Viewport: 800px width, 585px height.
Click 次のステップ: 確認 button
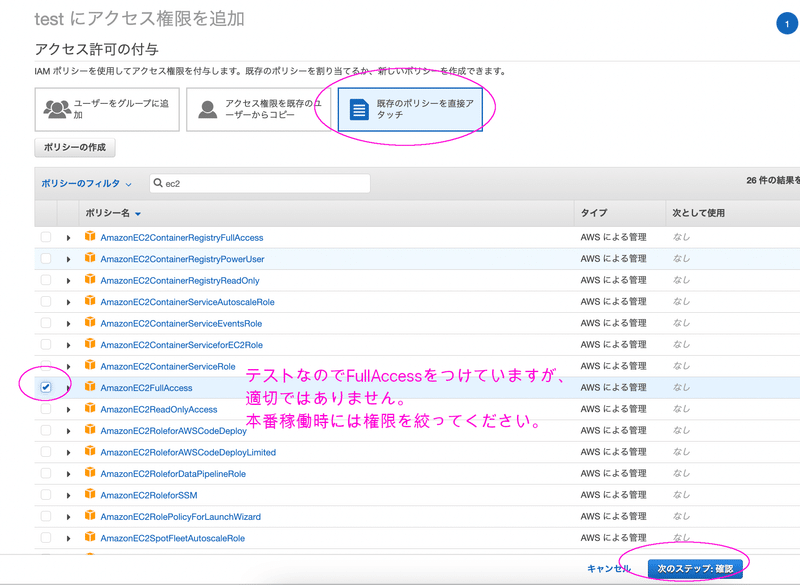click(x=695, y=569)
